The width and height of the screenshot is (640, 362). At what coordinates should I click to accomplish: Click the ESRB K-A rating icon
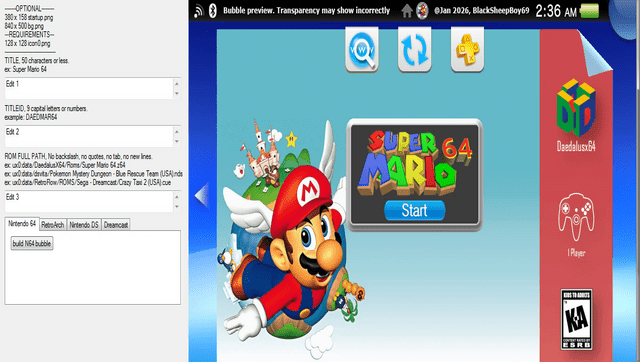click(576, 319)
